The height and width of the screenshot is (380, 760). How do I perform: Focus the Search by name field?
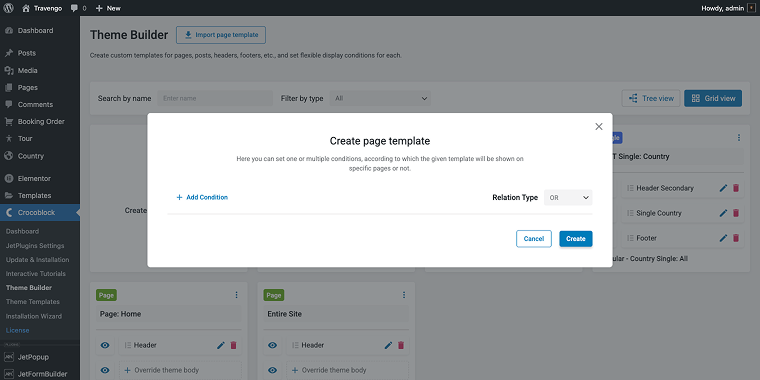click(215, 98)
